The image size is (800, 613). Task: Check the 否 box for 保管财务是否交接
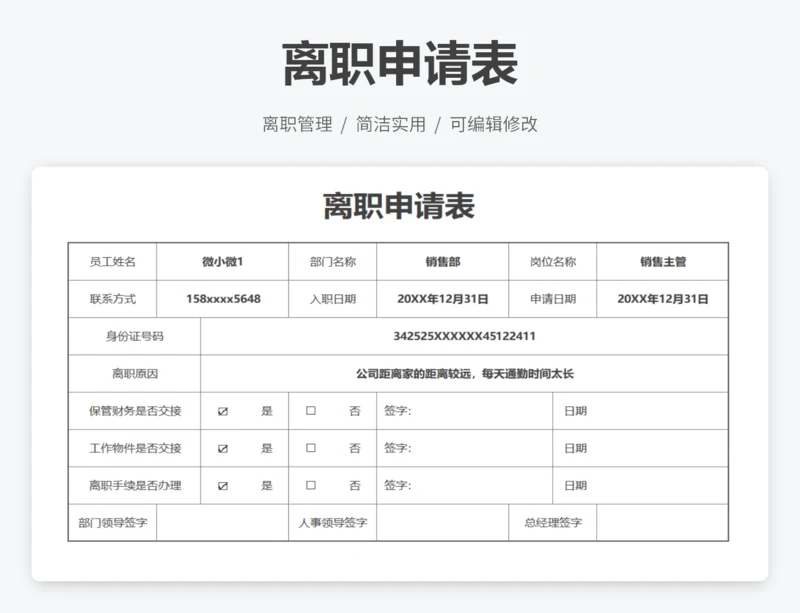[x=311, y=410]
